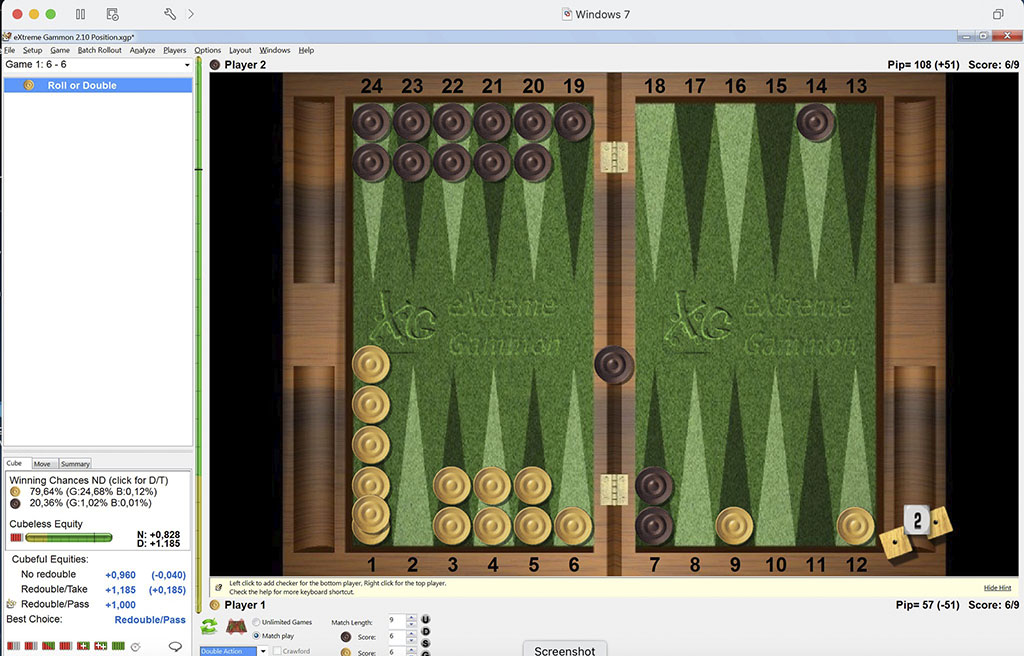Expand the VM toolbar chevron arrow
The width and height of the screenshot is (1024, 656).
click(x=191, y=14)
